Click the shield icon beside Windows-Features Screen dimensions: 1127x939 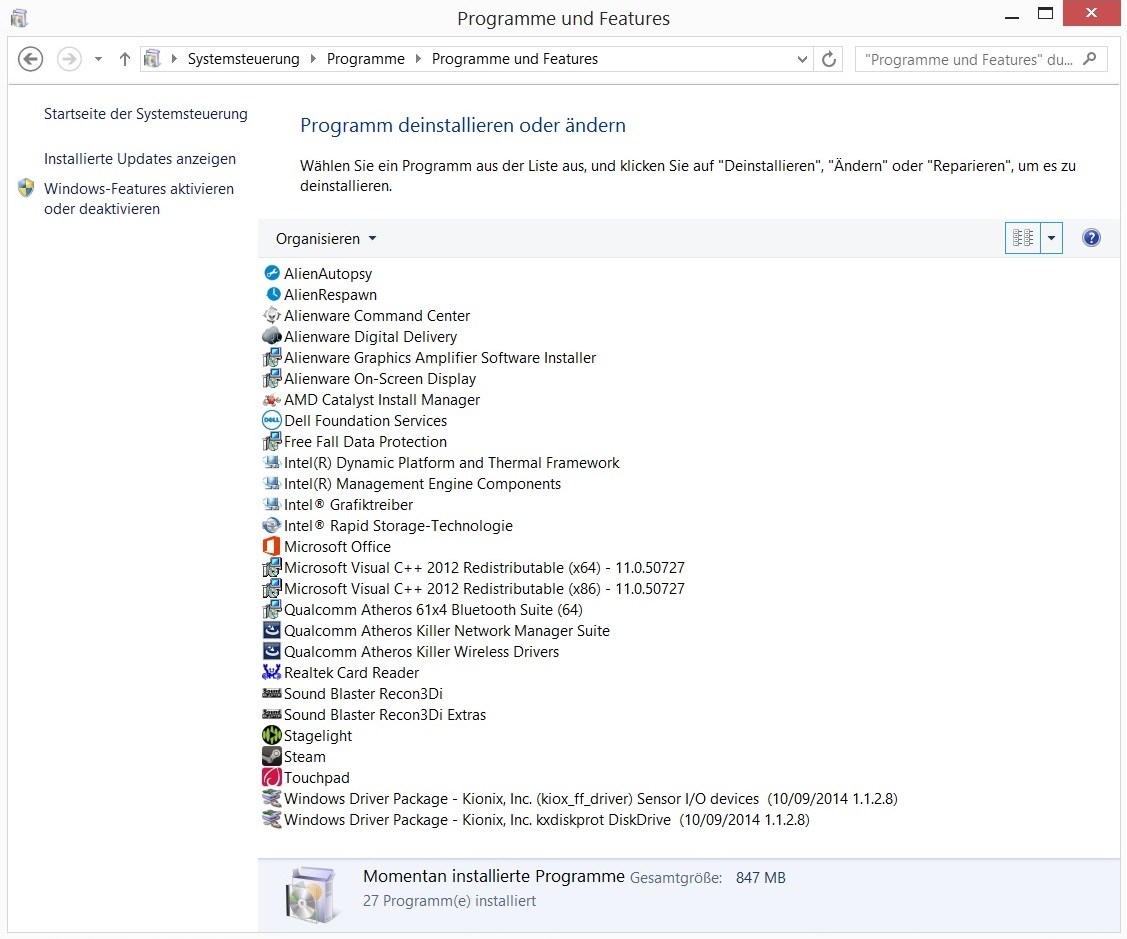[x=26, y=188]
